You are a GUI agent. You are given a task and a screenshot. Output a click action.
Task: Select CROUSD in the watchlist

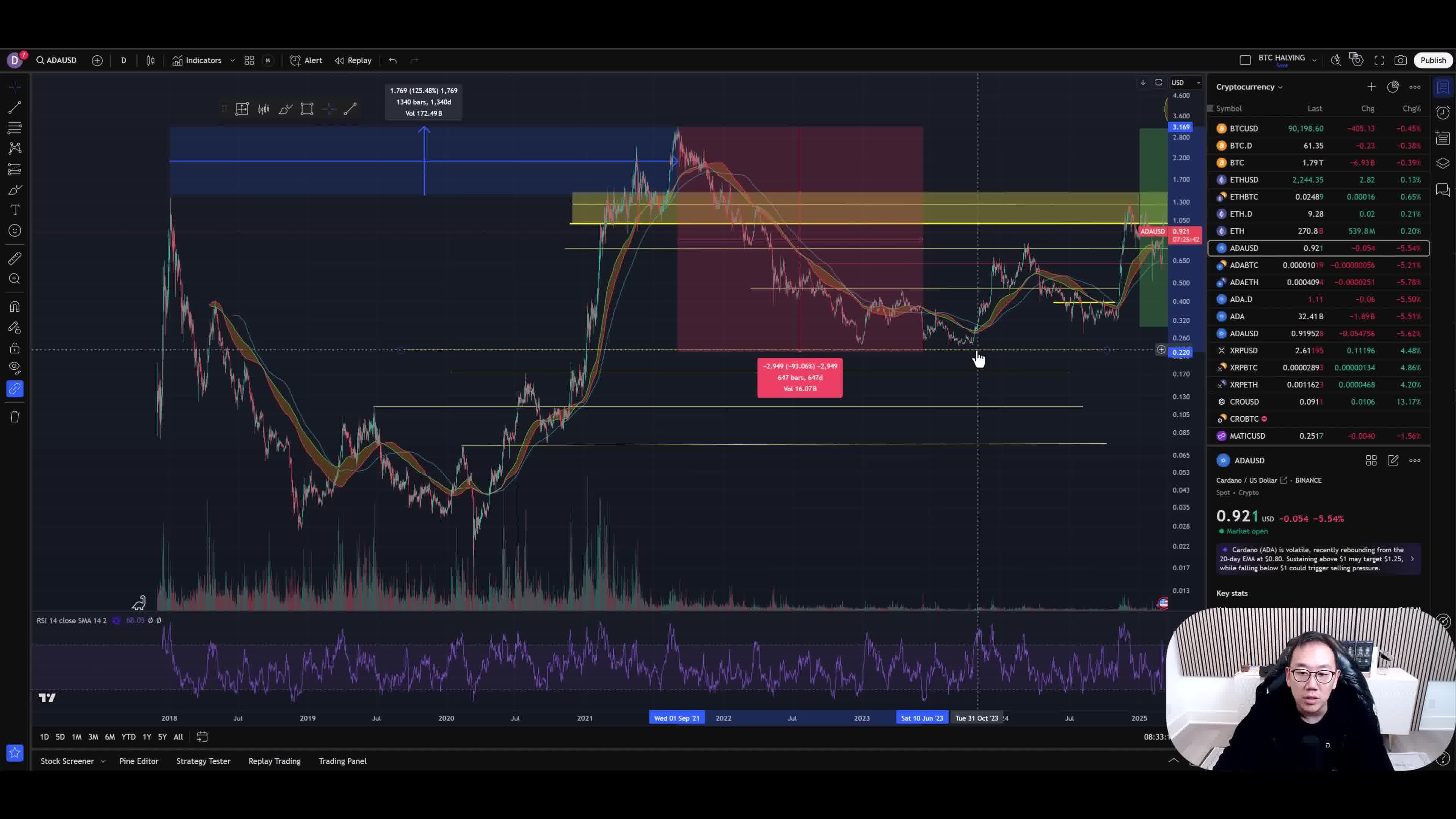pos(1318,402)
